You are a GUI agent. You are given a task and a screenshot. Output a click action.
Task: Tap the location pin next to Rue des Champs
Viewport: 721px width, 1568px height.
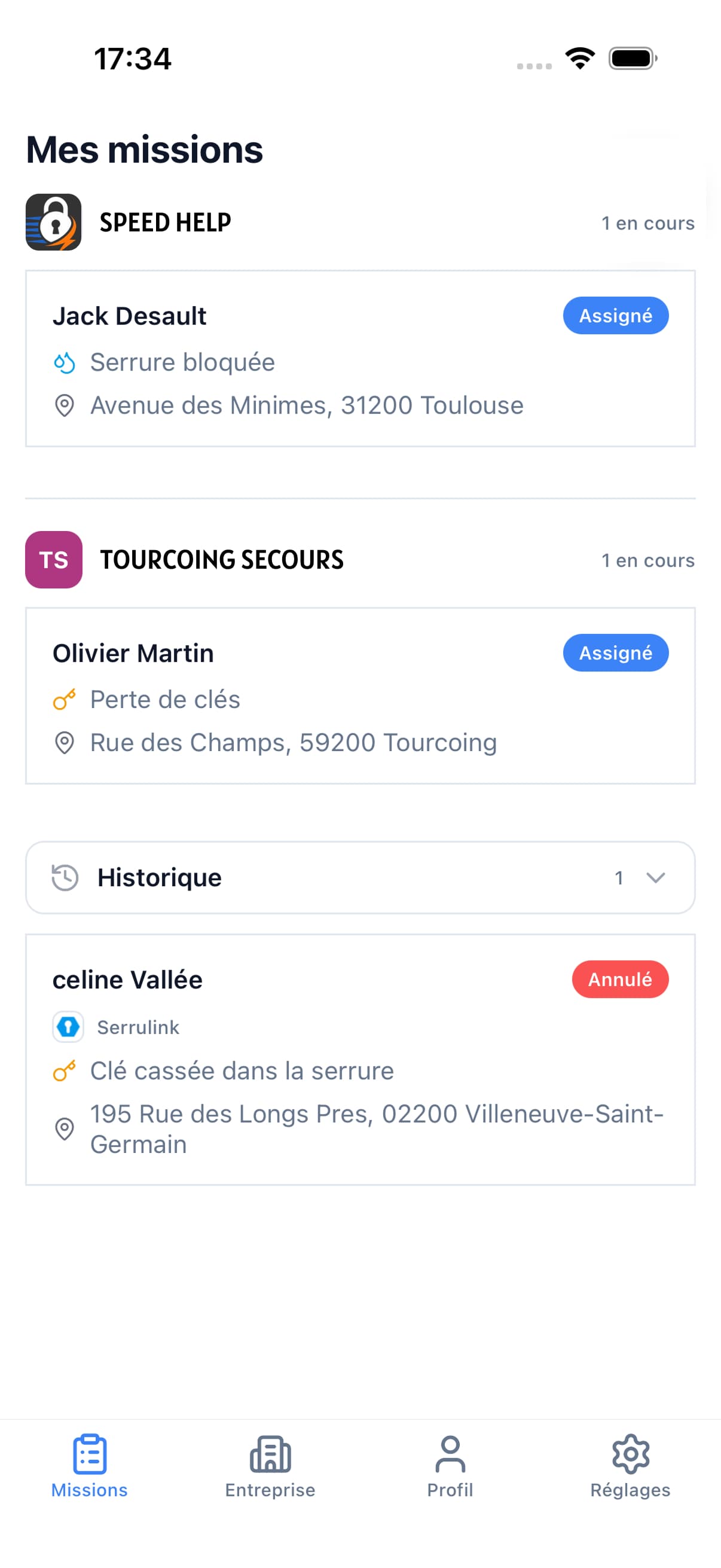tap(65, 743)
